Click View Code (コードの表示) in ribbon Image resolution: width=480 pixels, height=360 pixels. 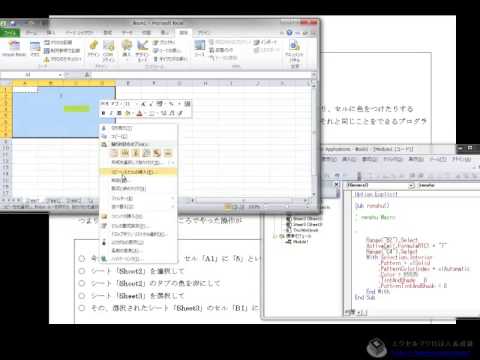point(167,51)
